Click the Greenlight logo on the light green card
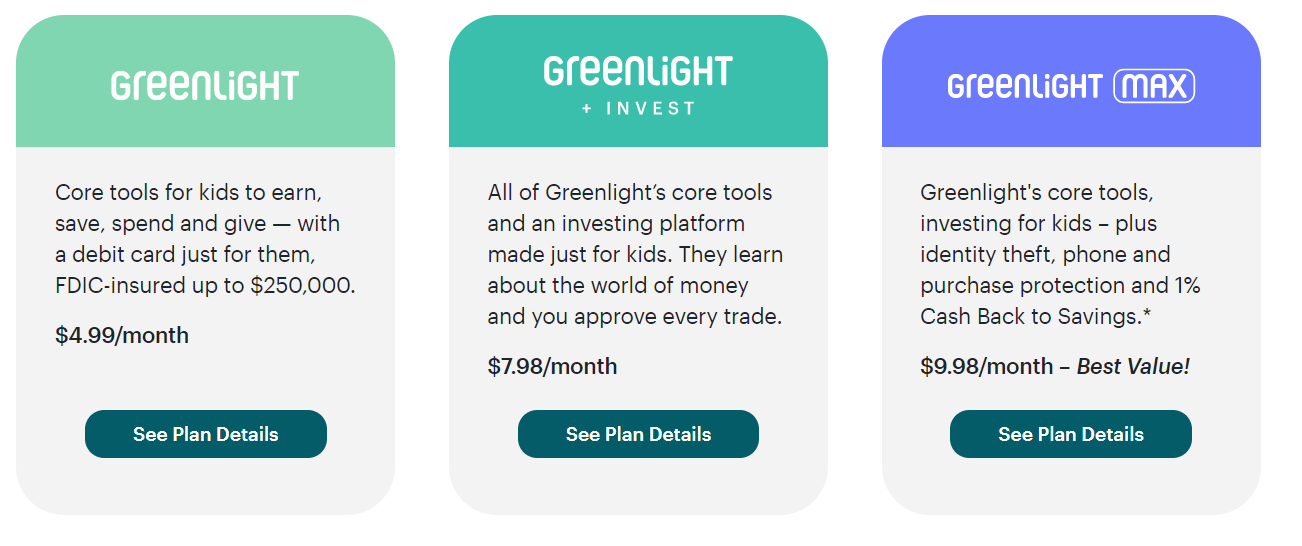The image size is (1302, 546). (205, 86)
